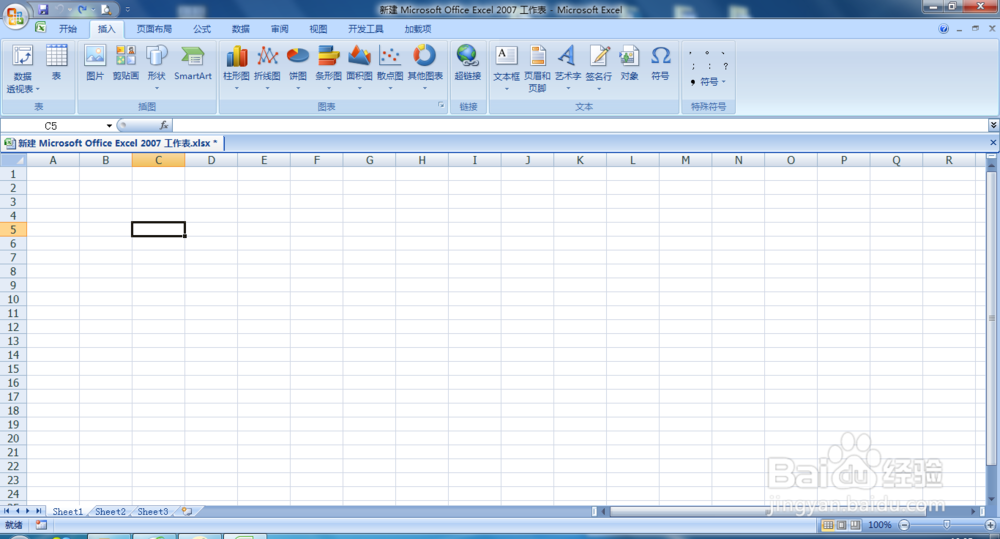Choose the area chart (面积图) icon
1000x539 pixels.
(x=359, y=56)
